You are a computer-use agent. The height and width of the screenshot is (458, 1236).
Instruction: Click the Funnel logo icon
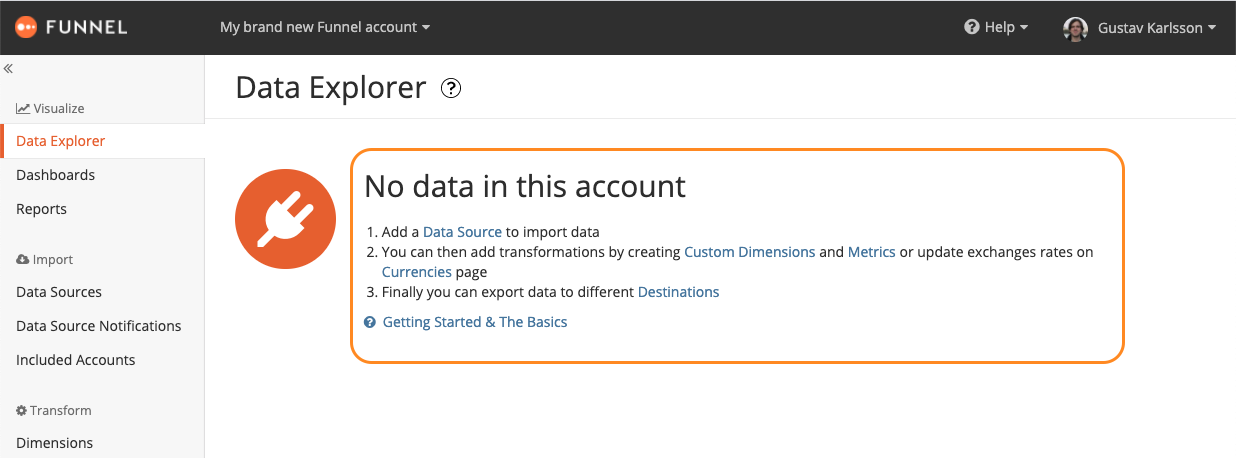[26, 27]
